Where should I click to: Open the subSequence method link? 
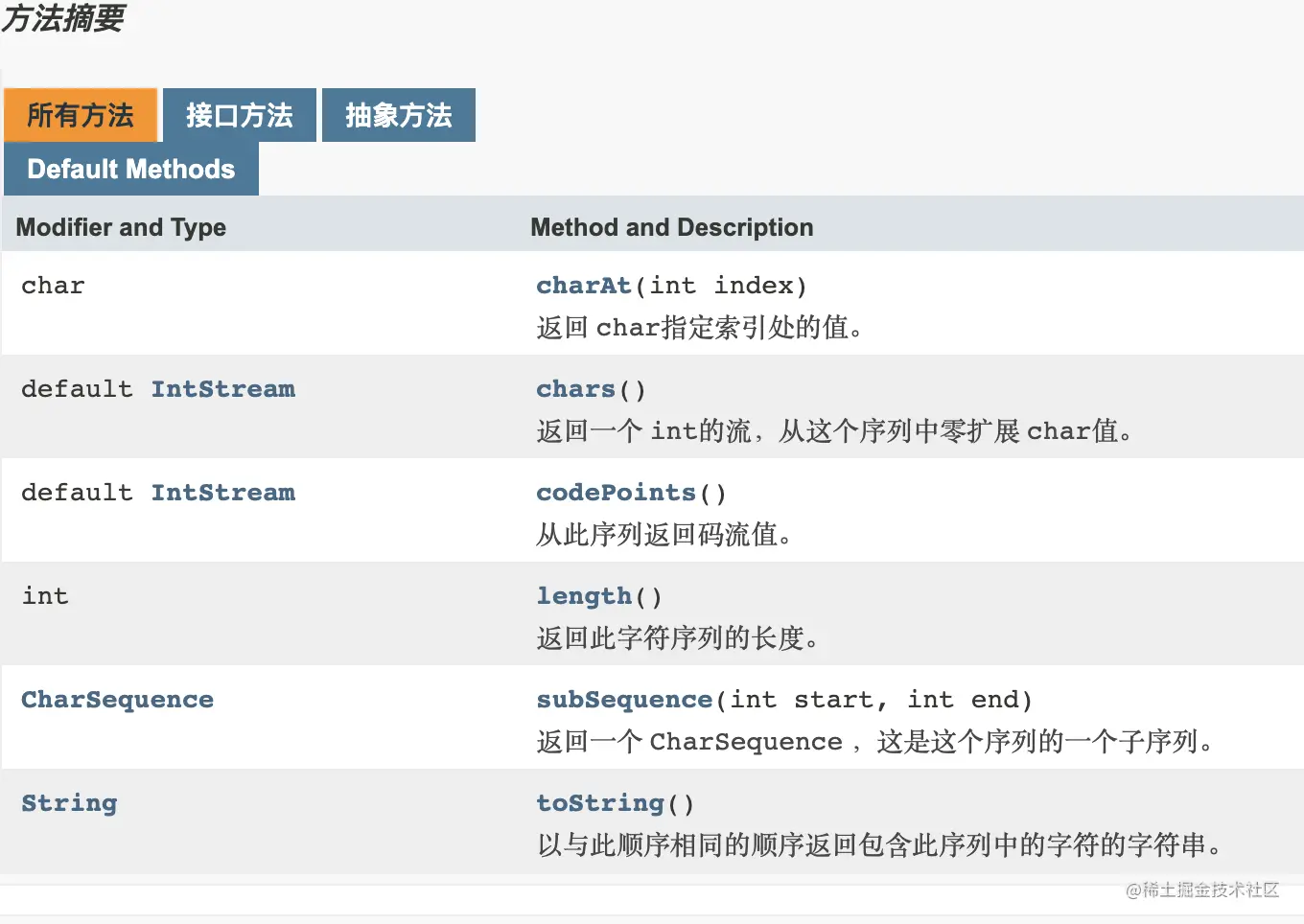tap(624, 700)
